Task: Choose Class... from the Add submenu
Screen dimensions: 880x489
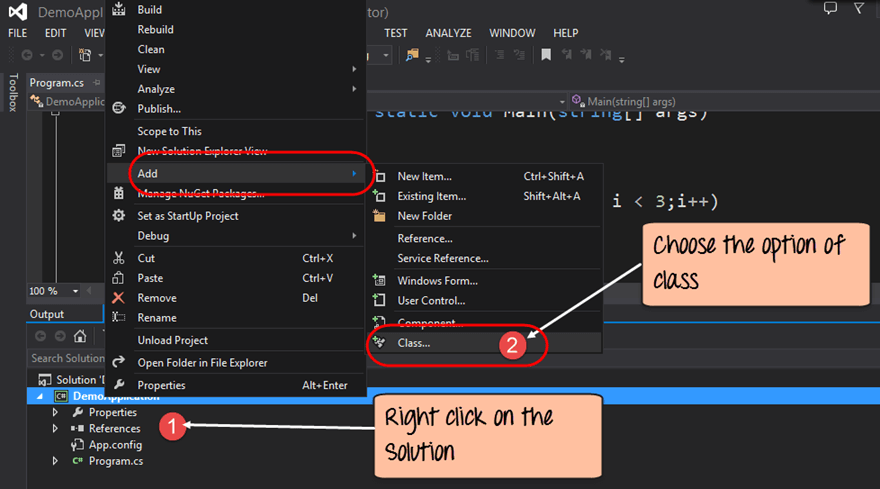Action: click(x=414, y=343)
